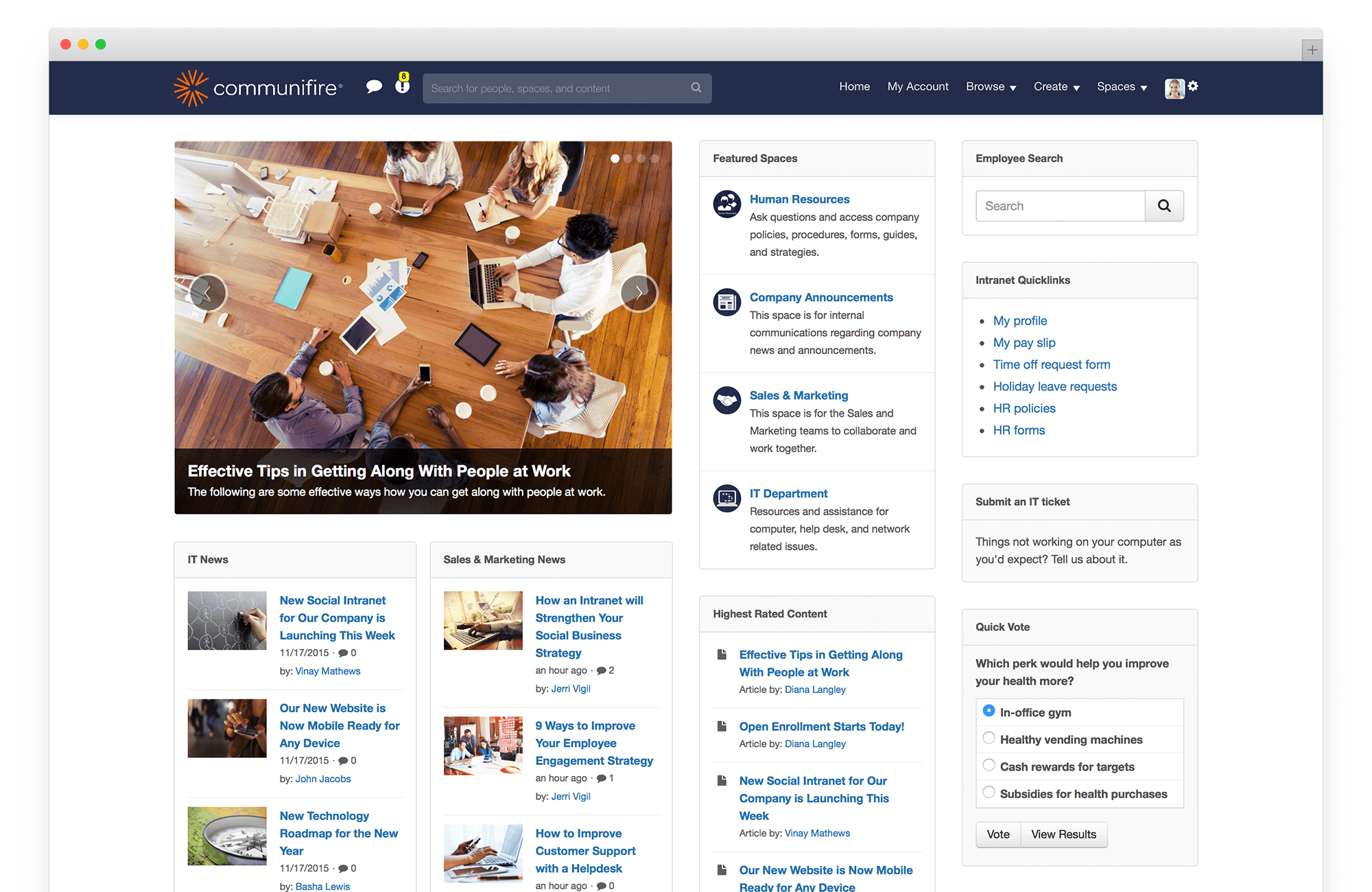Select the third carousel pagination dot
The height and width of the screenshot is (892, 1372).
643,158
